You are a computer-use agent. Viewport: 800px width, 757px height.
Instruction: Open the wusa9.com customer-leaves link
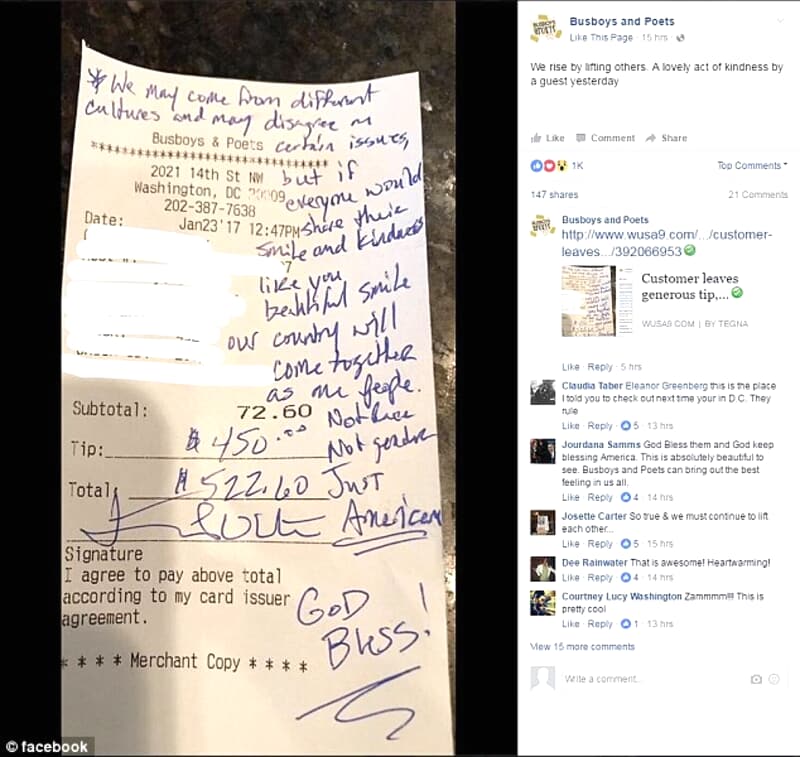(667, 243)
